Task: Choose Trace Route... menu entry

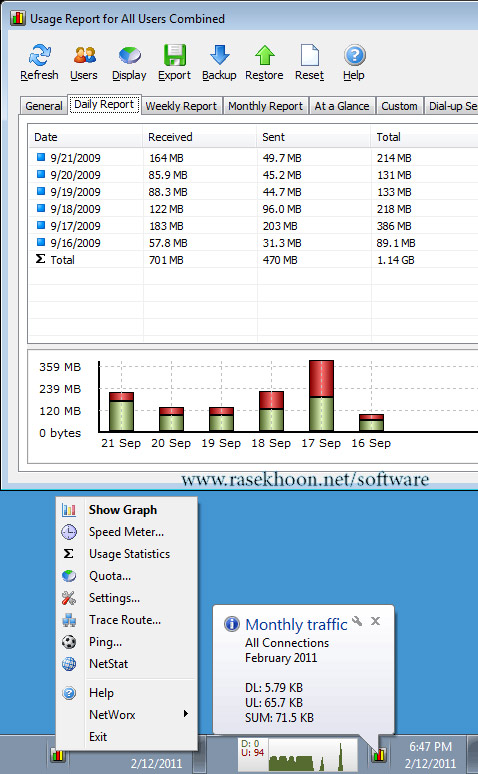Action: coord(125,620)
